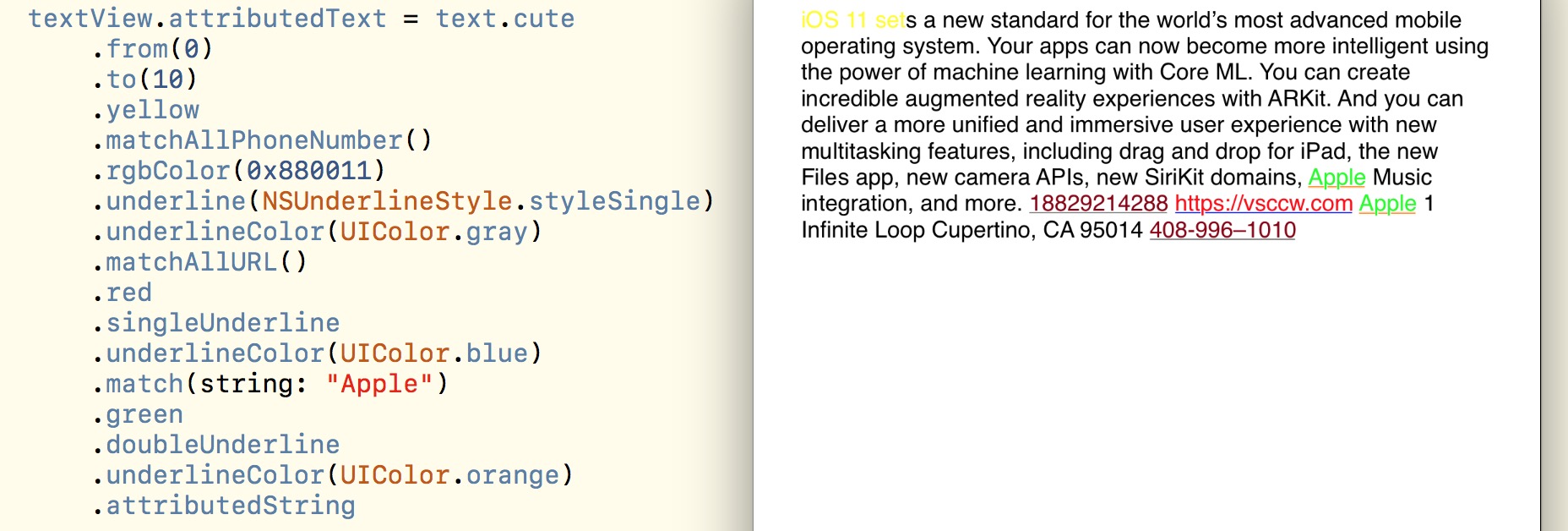Image resolution: width=1568 pixels, height=531 pixels.
Task: Click the "Apple" string literal in code
Action: [379, 384]
